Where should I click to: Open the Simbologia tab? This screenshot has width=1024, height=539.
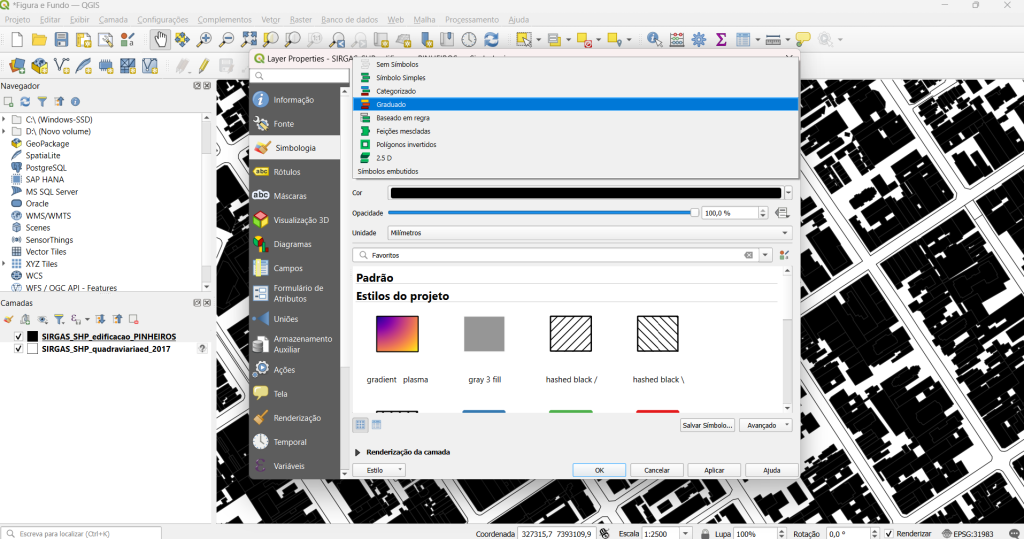(x=295, y=148)
